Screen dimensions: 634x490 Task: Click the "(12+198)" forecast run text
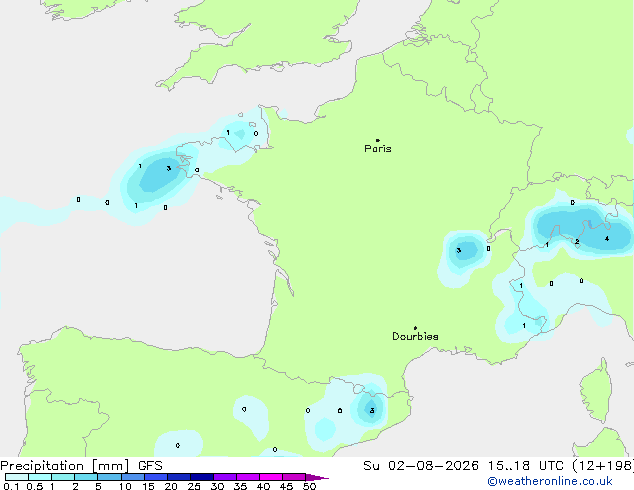(603, 466)
